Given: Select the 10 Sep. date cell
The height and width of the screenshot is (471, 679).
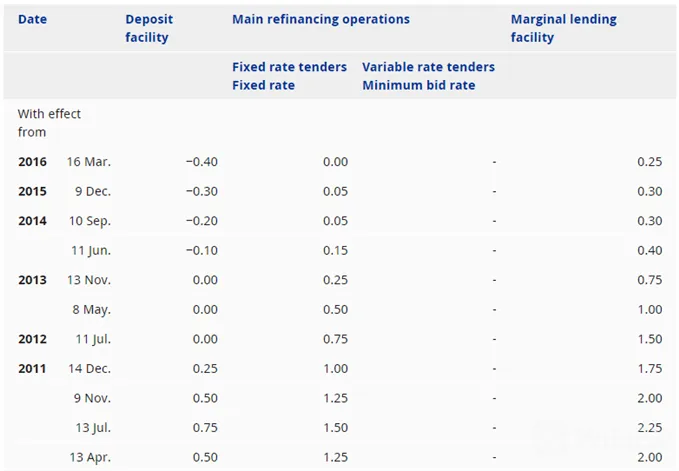Looking at the screenshot, I should [90, 221].
